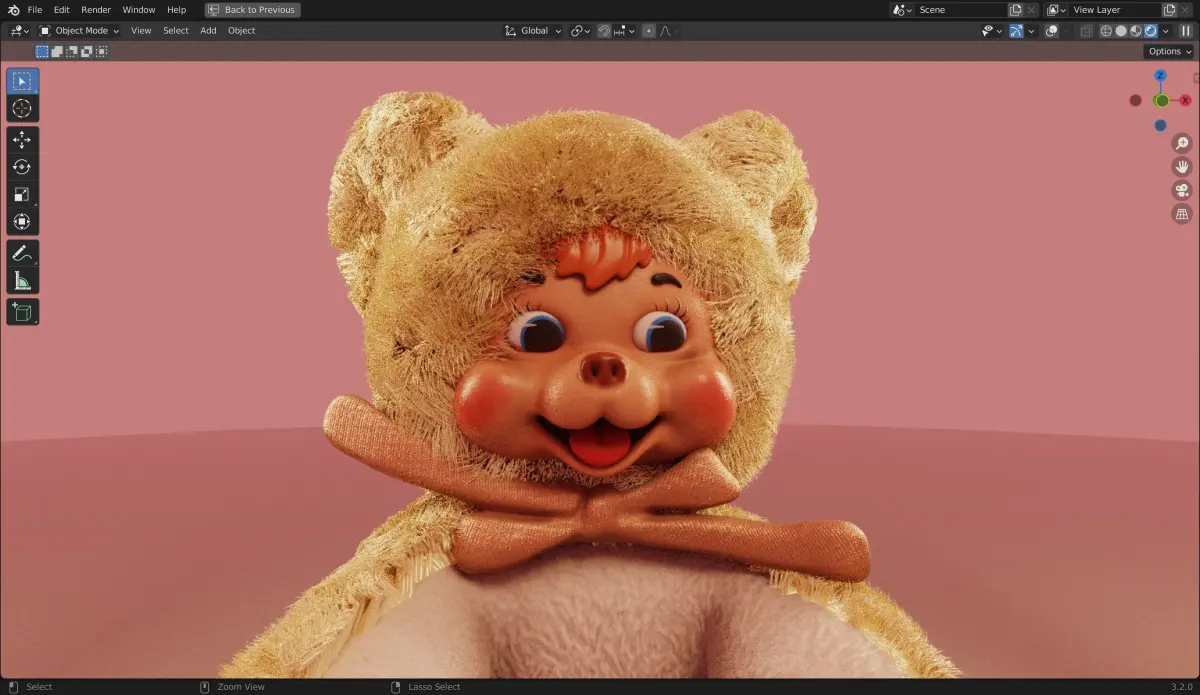The height and width of the screenshot is (695, 1200).
Task: Open the Select menu in viewport header
Action: coord(176,31)
